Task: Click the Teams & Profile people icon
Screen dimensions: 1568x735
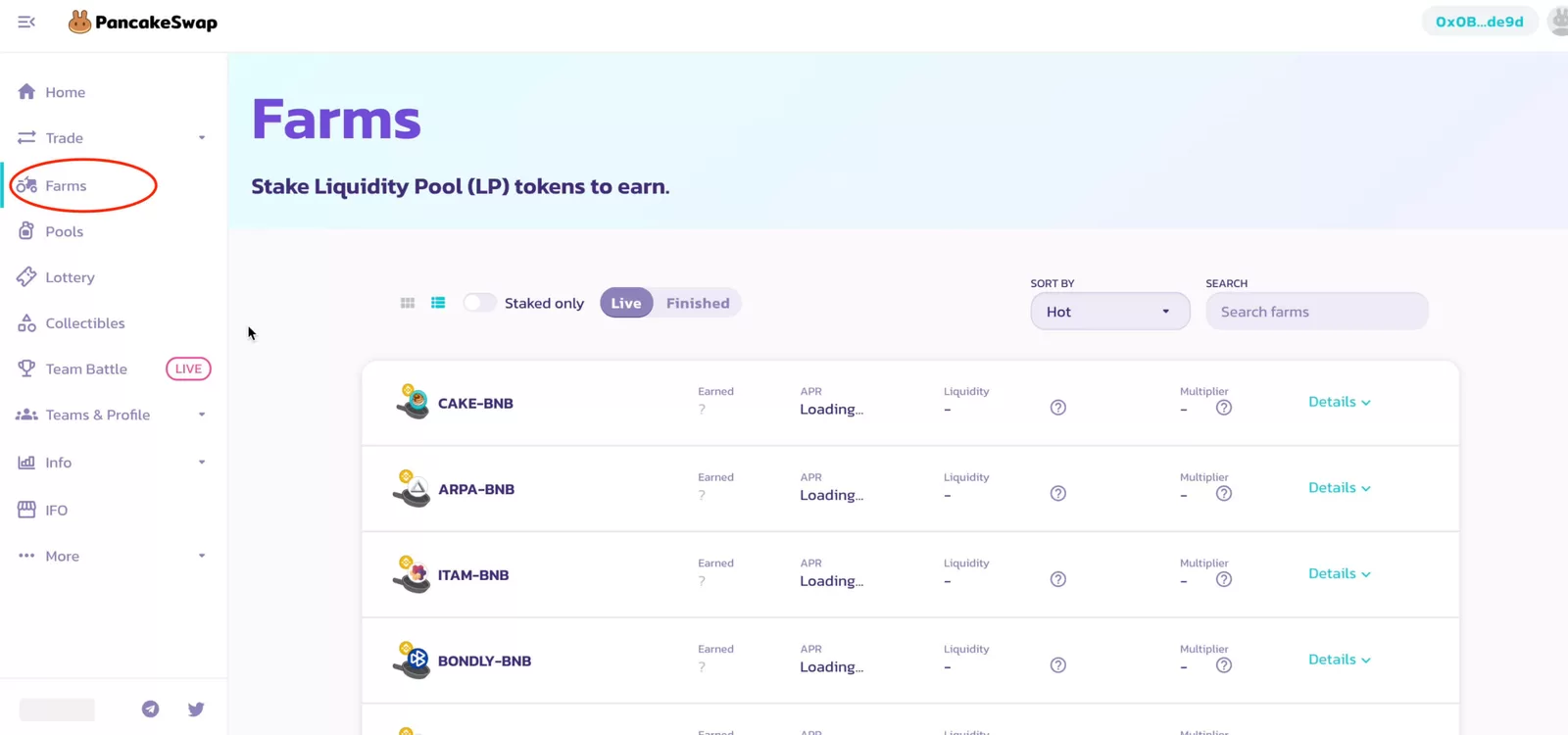Action: [26, 415]
